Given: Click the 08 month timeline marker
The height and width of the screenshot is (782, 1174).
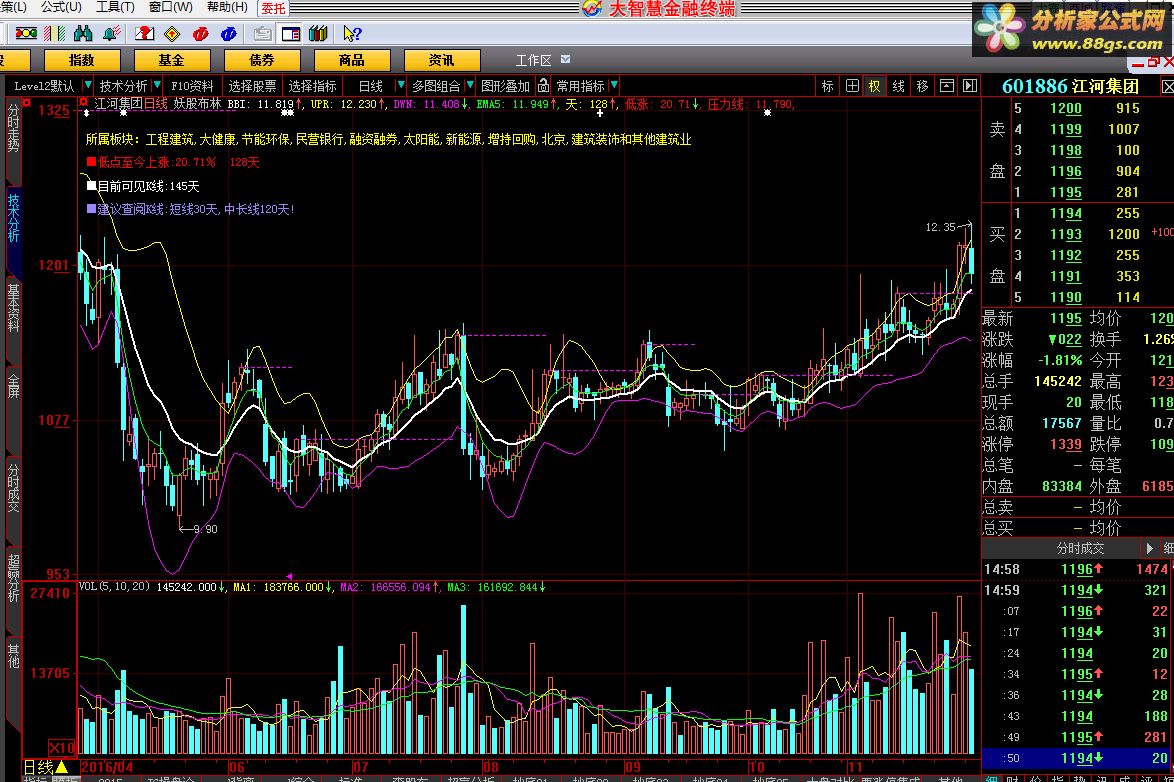Looking at the screenshot, I should [490, 767].
